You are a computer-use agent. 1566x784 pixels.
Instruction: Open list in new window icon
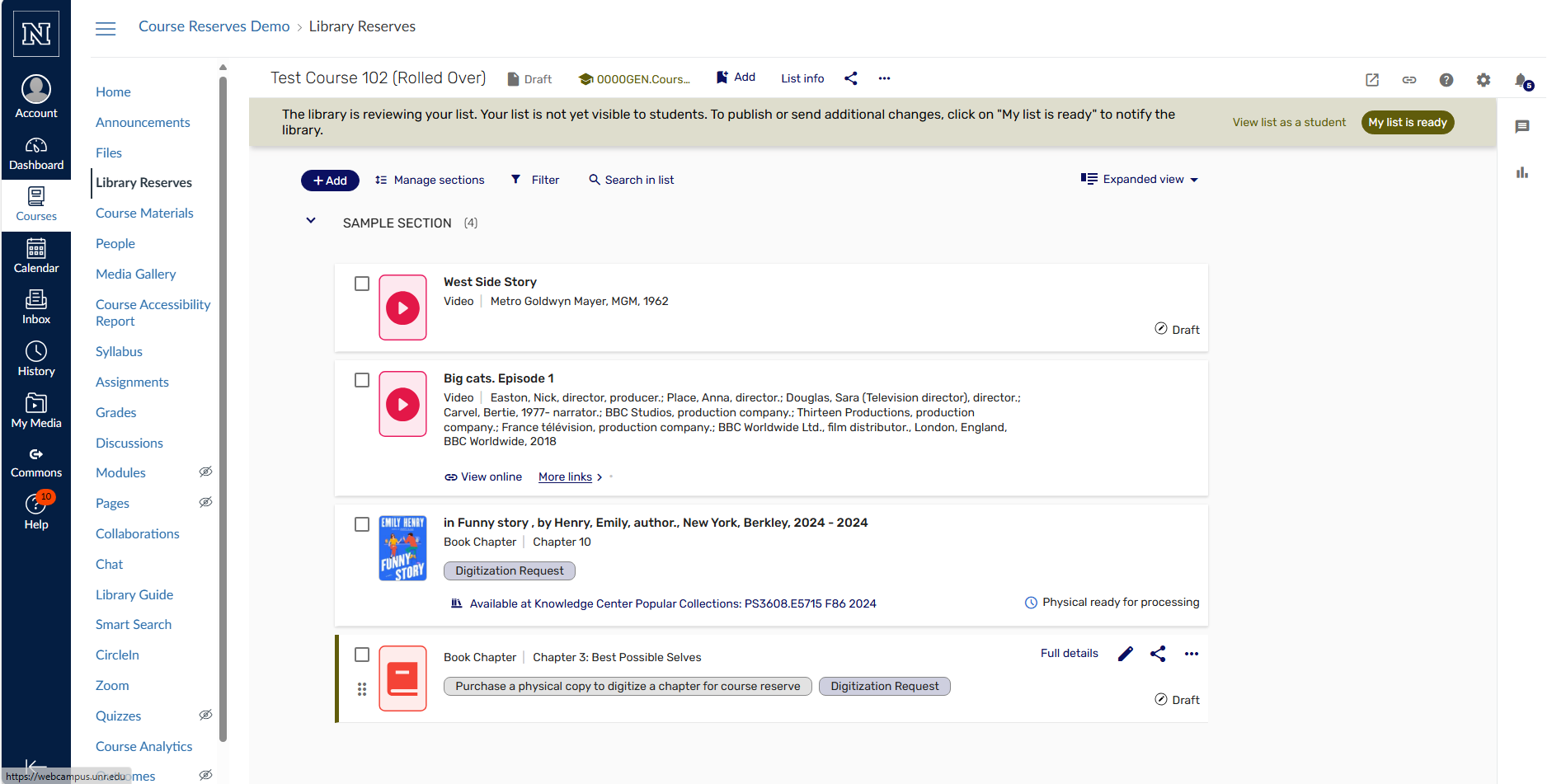(x=1372, y=80)
